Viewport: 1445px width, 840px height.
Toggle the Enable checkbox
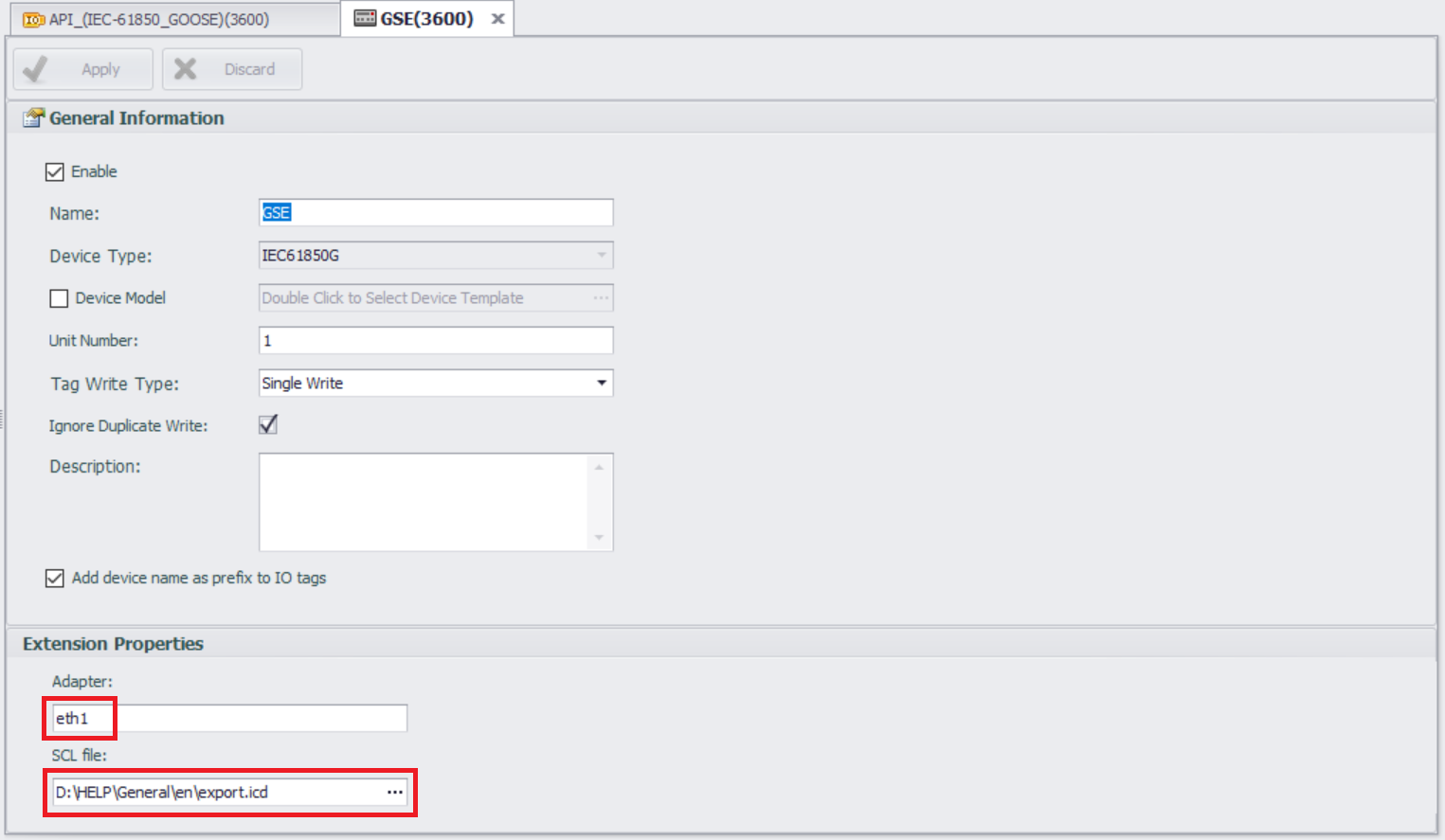[x=55, y=171]
